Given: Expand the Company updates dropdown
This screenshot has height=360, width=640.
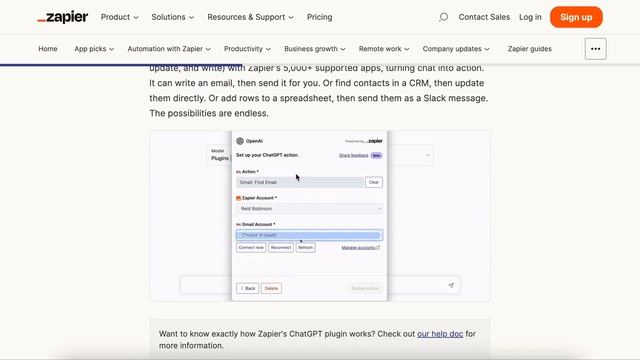Looking at the screenshot, I should click(456, 49).
